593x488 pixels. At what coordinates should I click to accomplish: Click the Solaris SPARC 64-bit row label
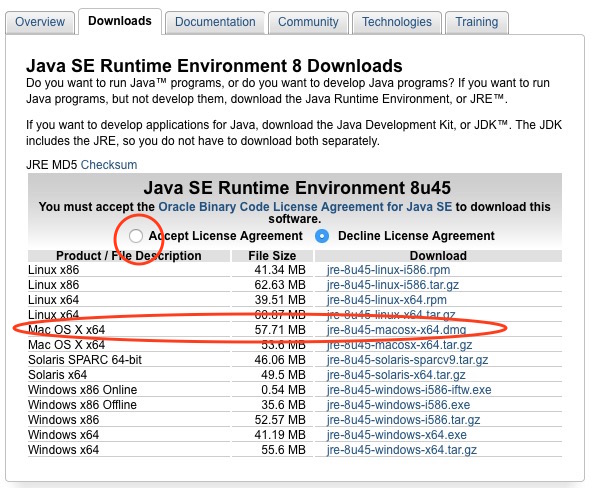pos(85,360)
